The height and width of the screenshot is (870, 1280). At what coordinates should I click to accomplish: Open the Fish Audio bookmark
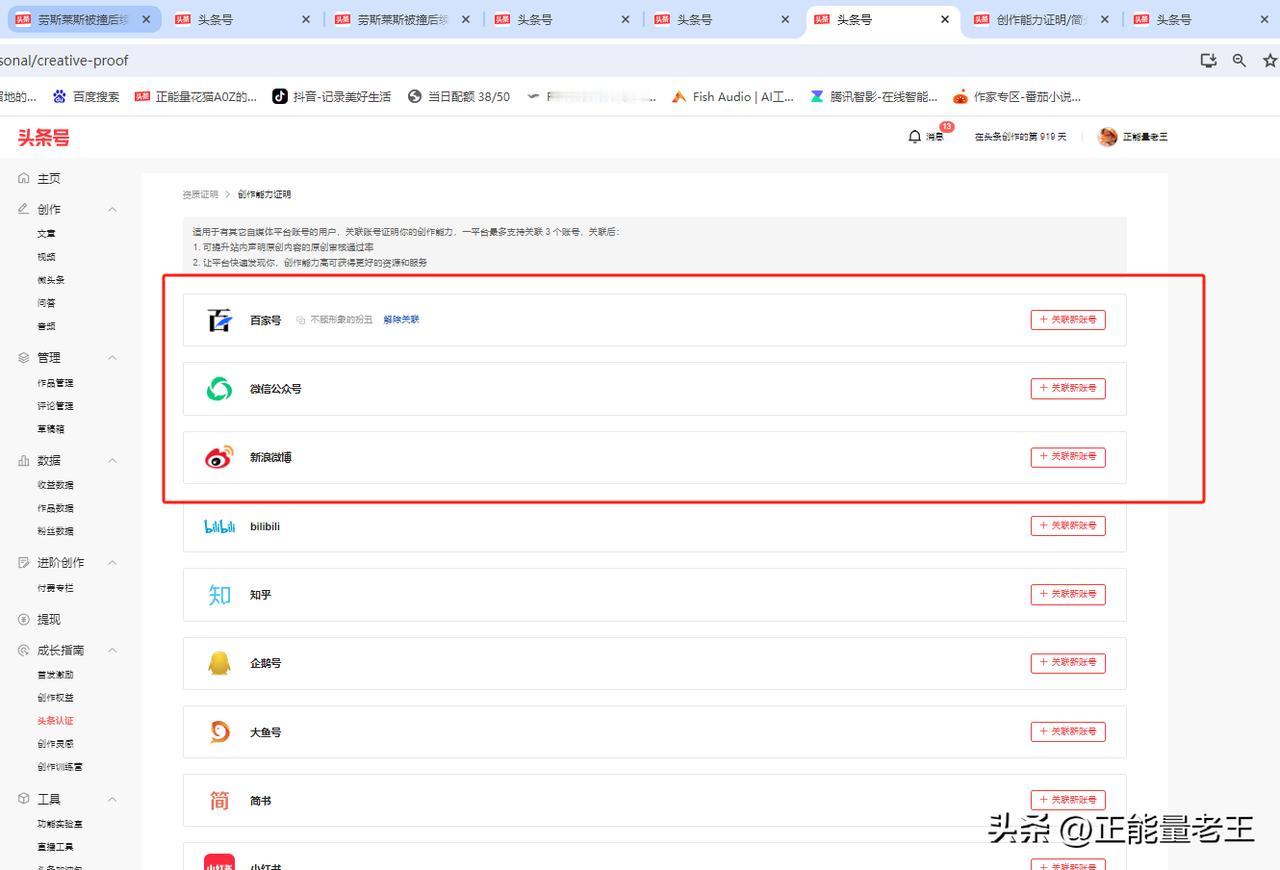(x=733, y=97)
